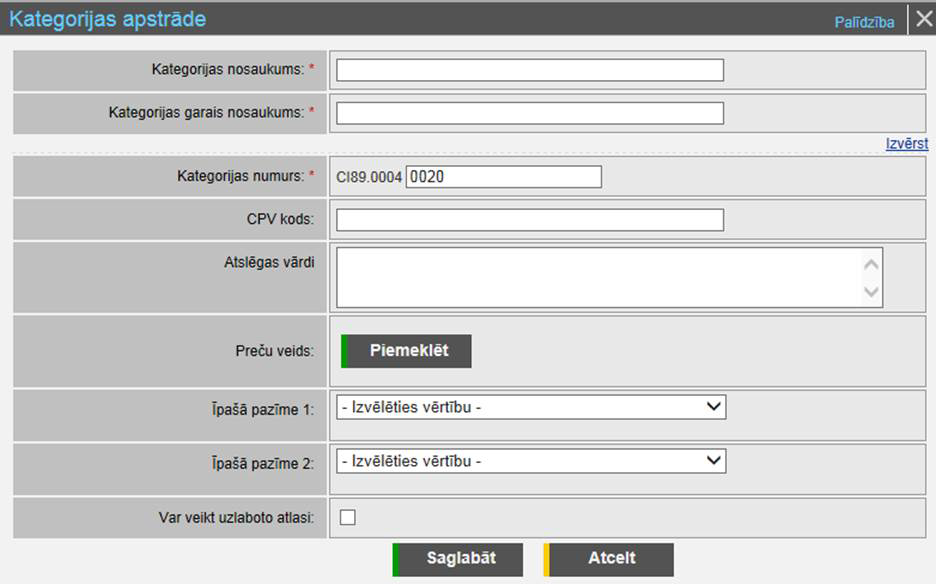
Task: Click the Preču veids label
Action: pyautogui.click(x=268, y=352)
